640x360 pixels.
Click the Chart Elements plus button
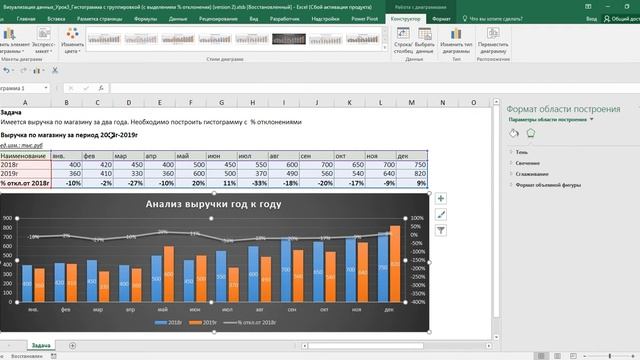(441, 198)
